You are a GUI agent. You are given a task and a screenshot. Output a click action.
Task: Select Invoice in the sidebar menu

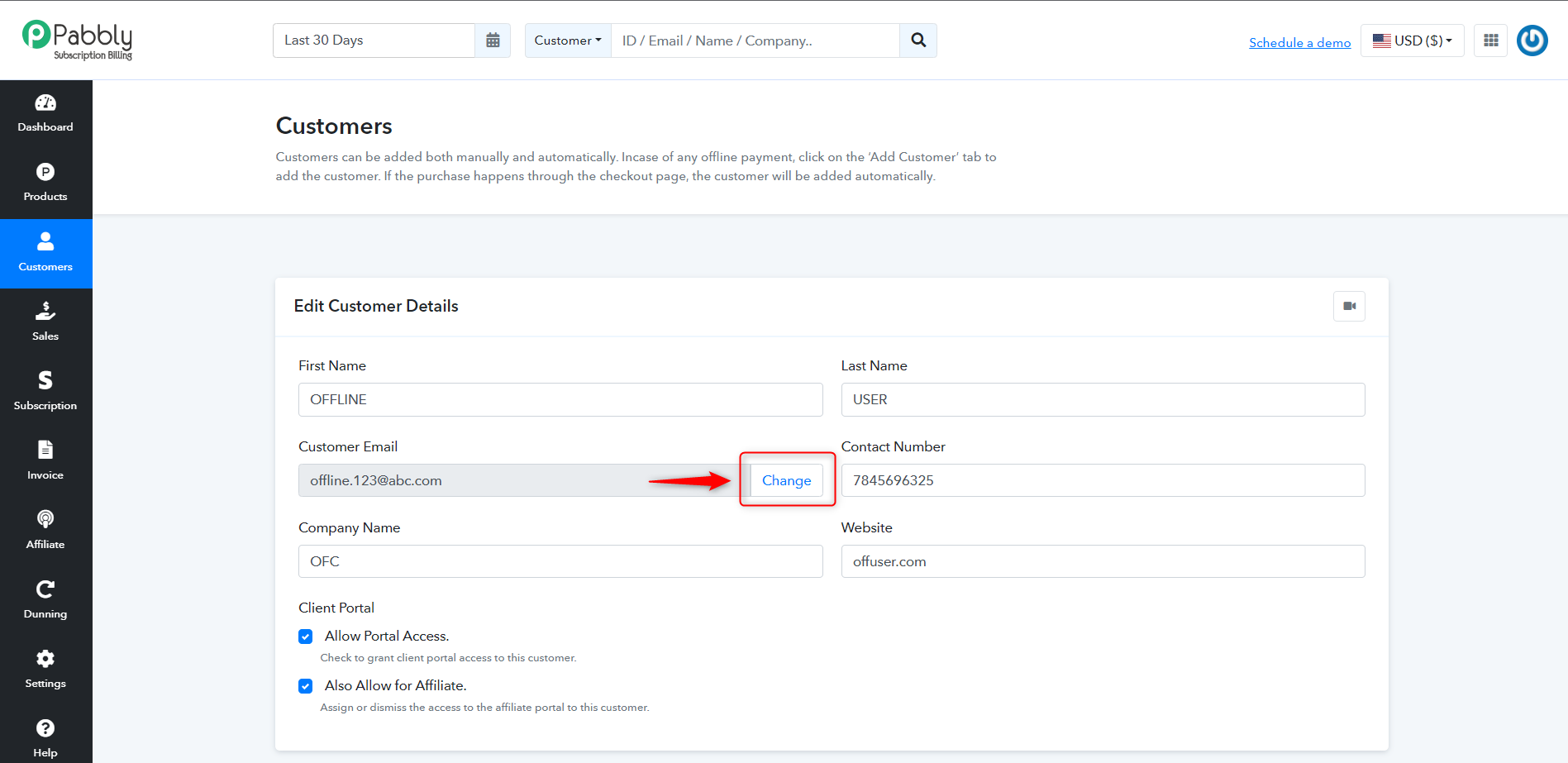[x=45, y=461]
